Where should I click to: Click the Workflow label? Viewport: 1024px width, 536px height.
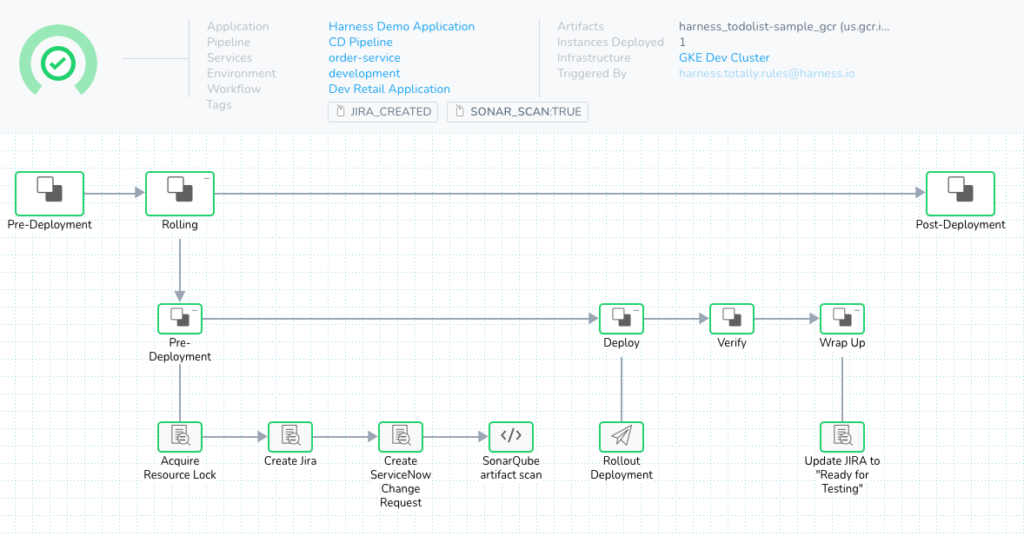tap(234, 89)
